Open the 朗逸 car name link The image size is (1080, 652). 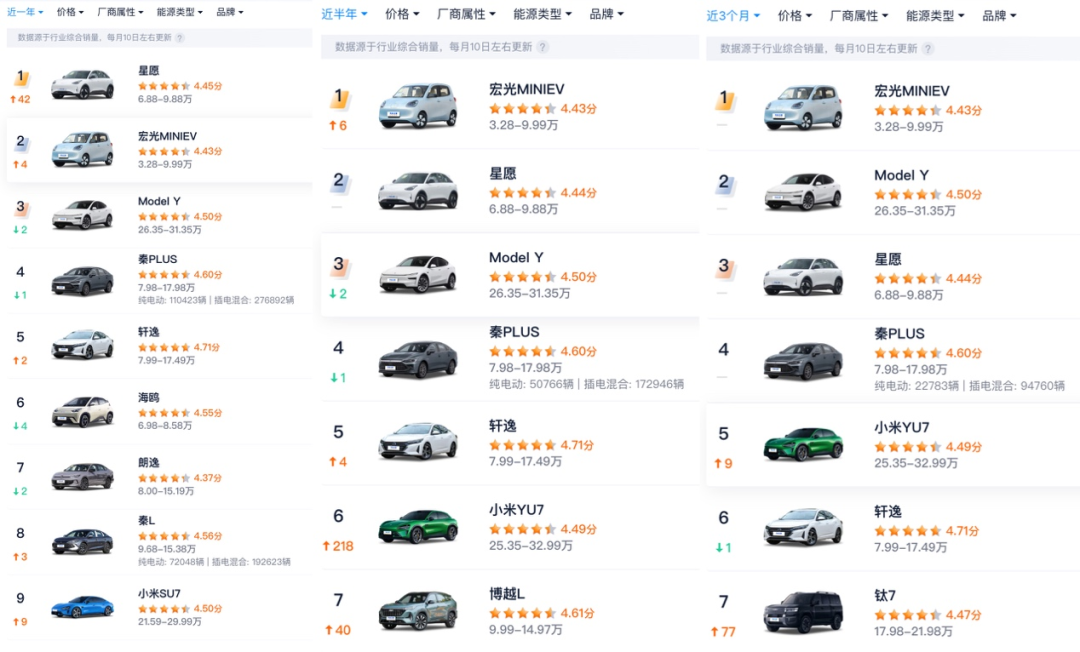pos(148,463)
